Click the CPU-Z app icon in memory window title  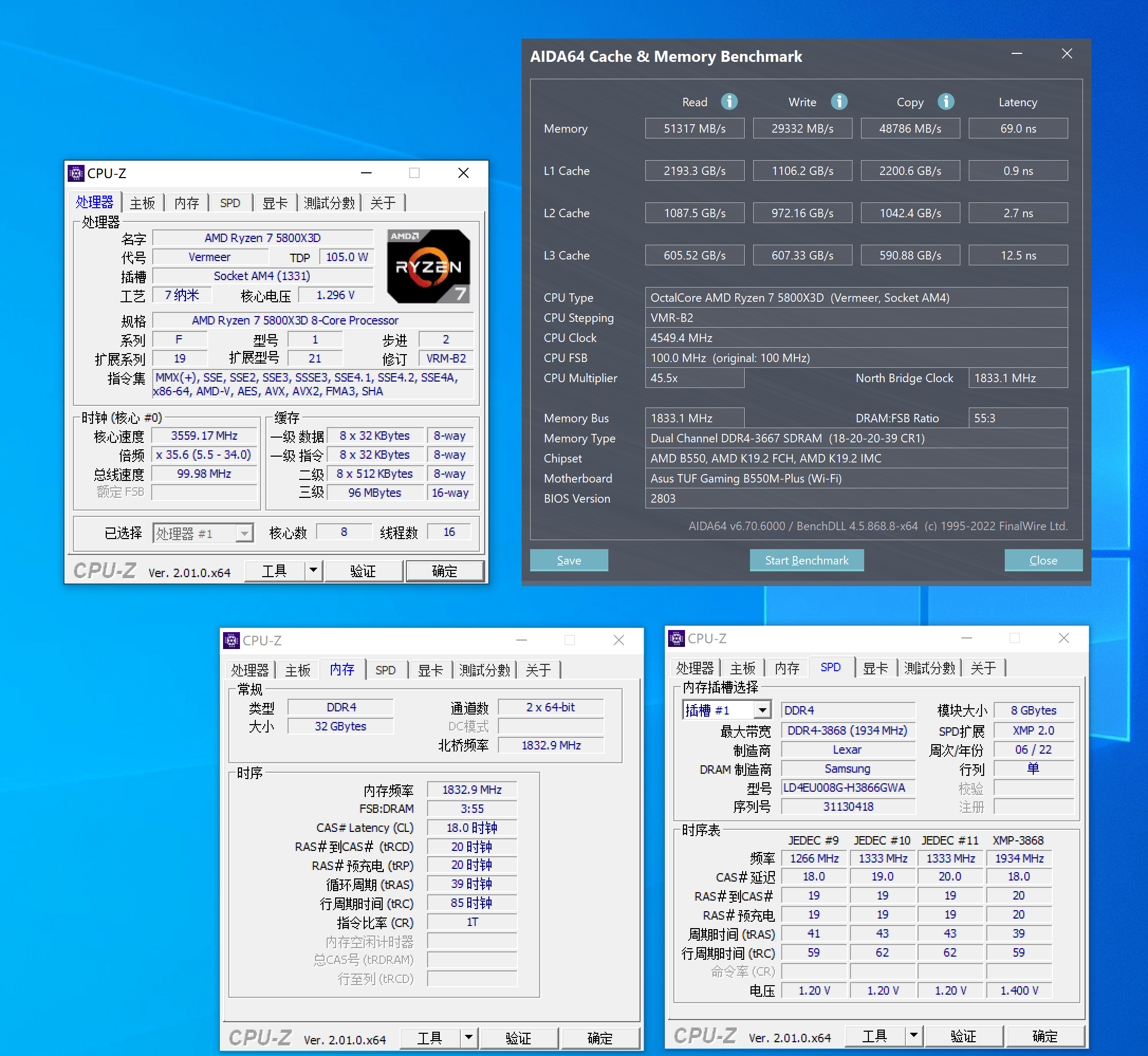pyautogui.click(x=232, y=640)
